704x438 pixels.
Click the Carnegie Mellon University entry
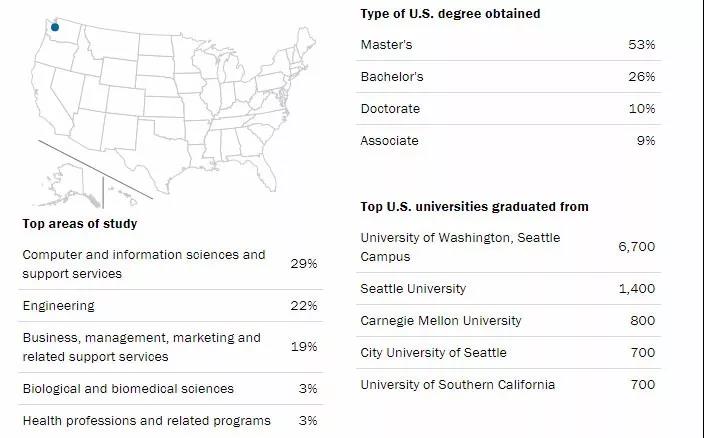click(441, 321)
